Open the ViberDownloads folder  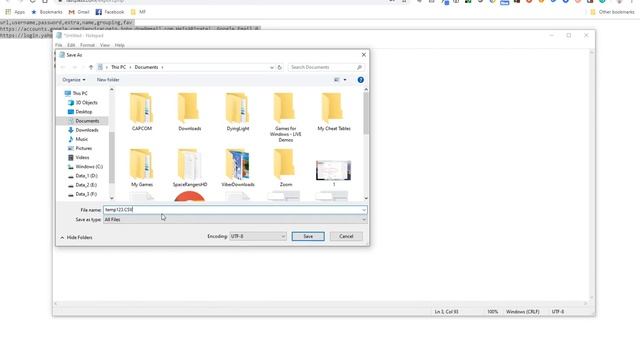pyautogui.click(x=238, y=167)
